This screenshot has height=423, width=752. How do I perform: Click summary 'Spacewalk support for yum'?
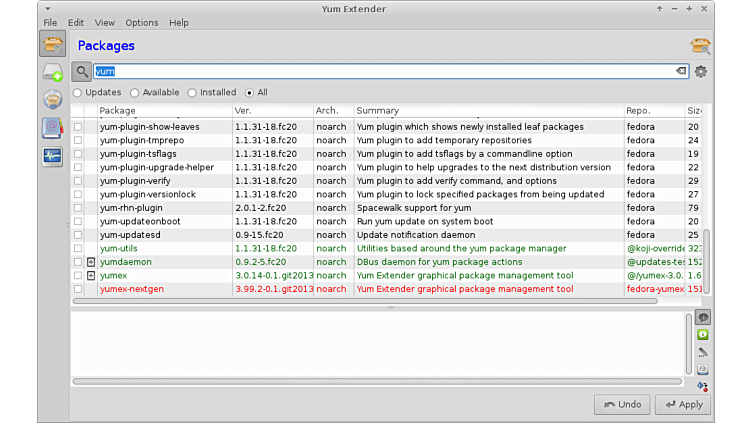[414, 208]
